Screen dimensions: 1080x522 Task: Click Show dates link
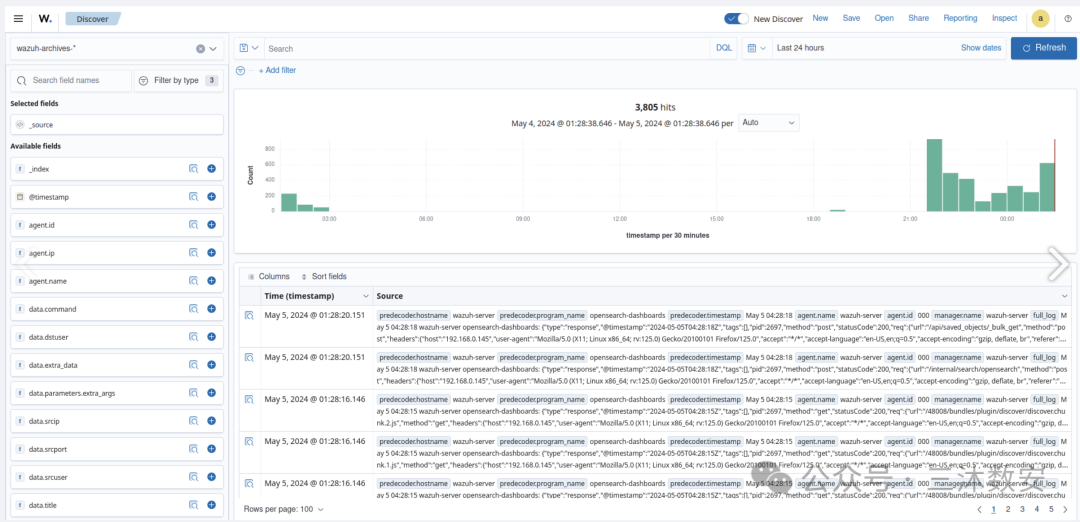981,48
